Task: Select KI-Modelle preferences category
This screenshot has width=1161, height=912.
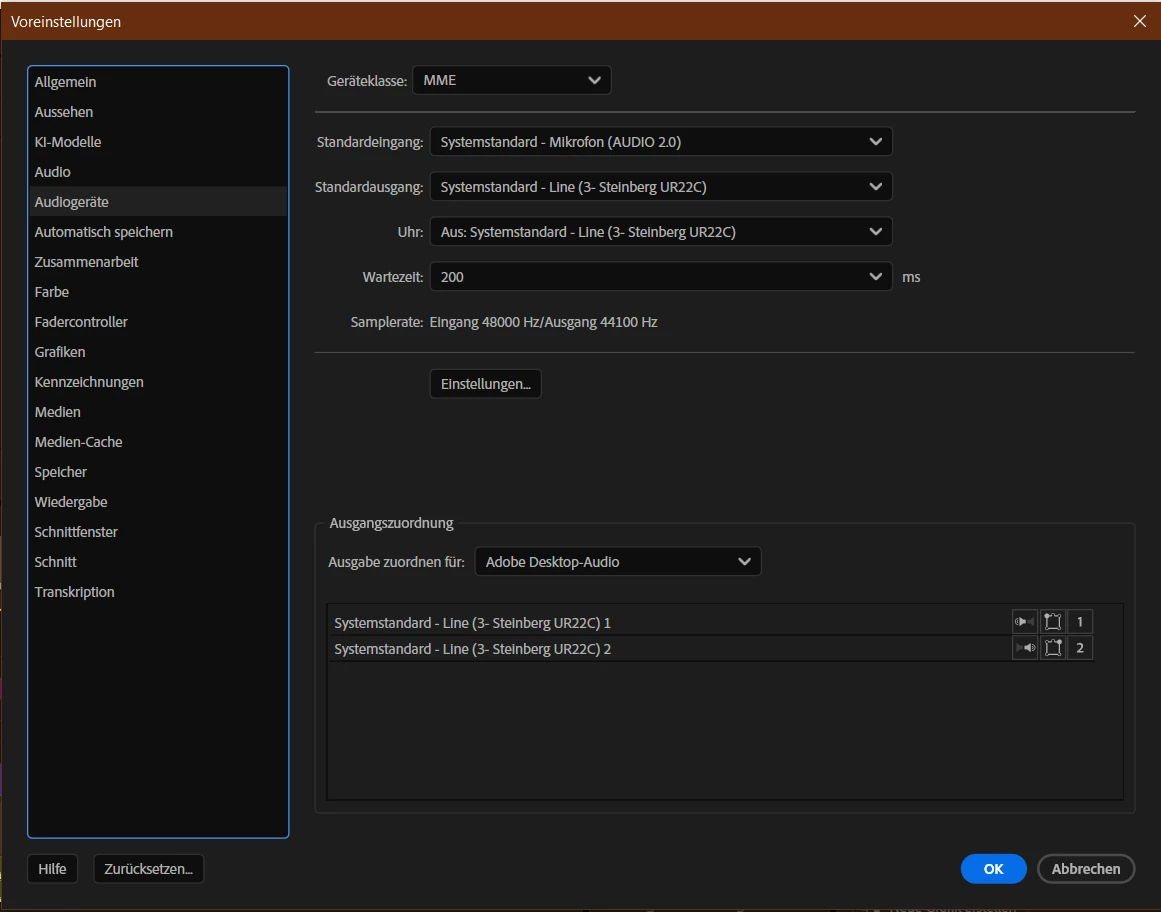Action: click(x=158, y=142)
